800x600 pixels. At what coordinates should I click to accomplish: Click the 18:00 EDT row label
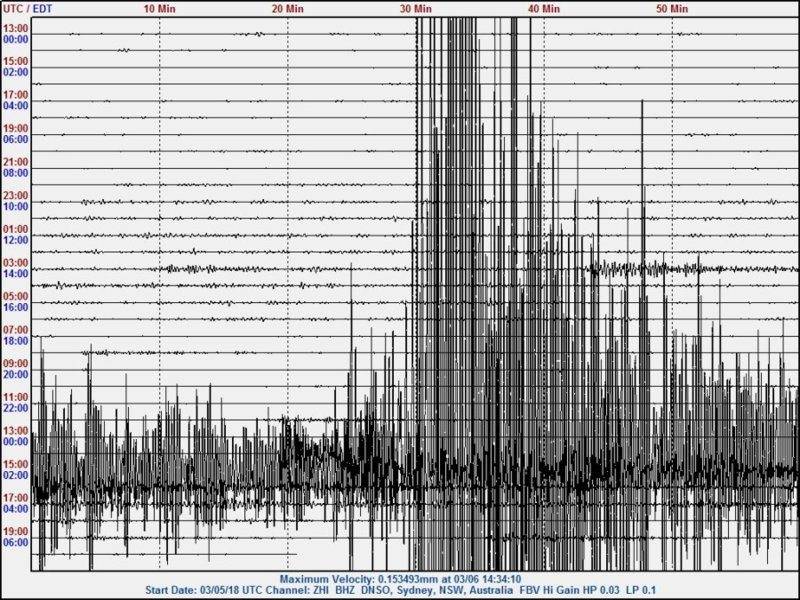pos(16,341)
